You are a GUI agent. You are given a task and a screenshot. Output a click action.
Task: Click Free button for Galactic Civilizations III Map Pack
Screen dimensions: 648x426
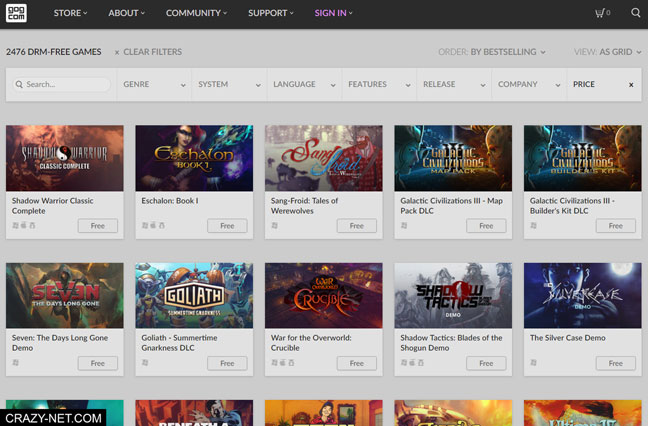coord(486,226)
